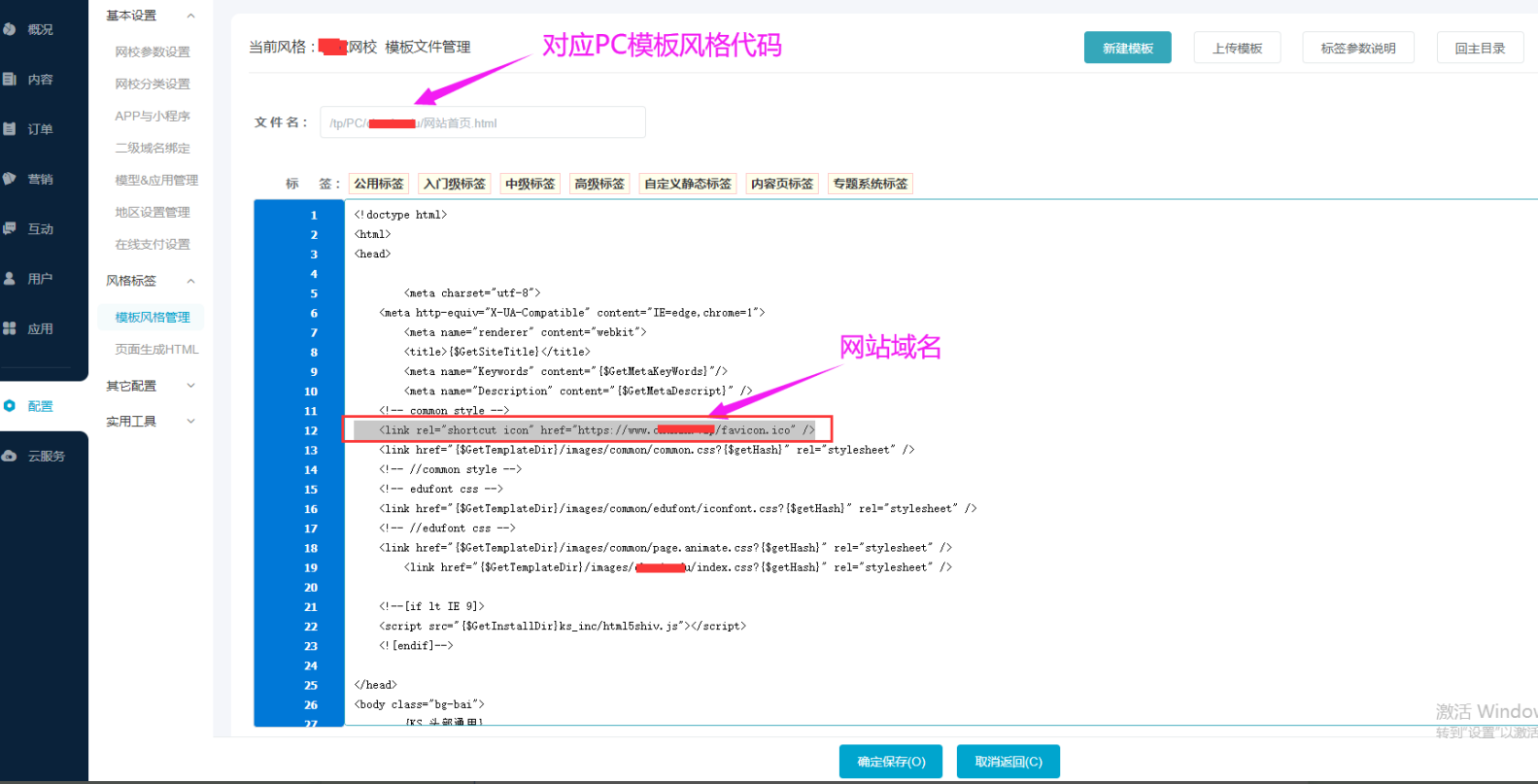Select the 内容 content sidebar icon

click(x=10, y=79)
